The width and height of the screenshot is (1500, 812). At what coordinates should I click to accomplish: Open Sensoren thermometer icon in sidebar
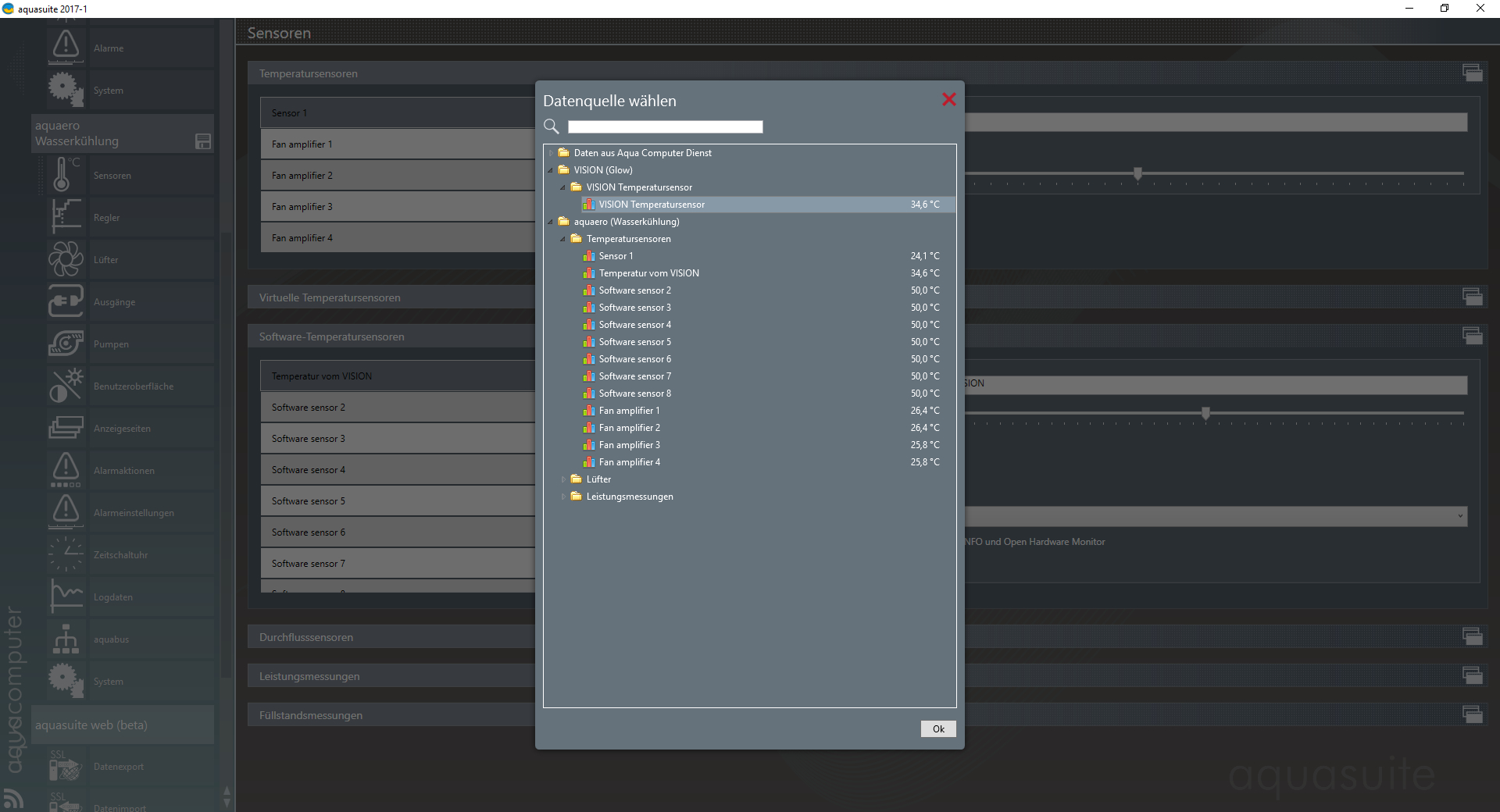point(66,175)
